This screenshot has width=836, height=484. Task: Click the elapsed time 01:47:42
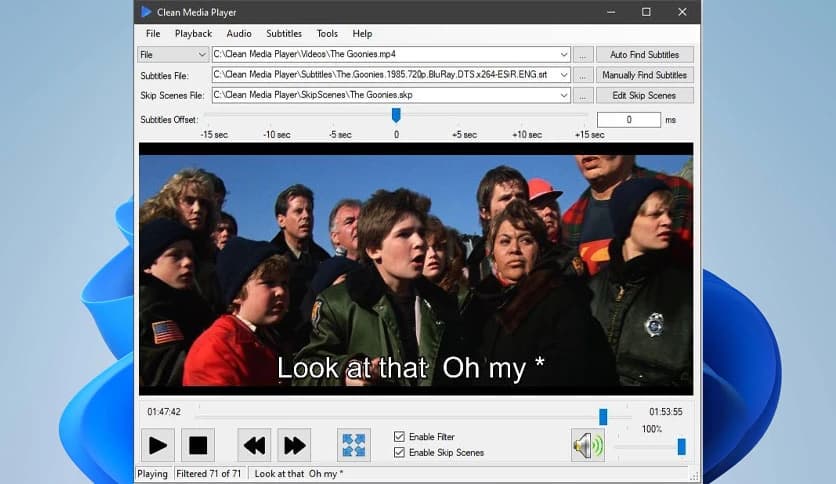pyautogui.click(x=164, y=412)
